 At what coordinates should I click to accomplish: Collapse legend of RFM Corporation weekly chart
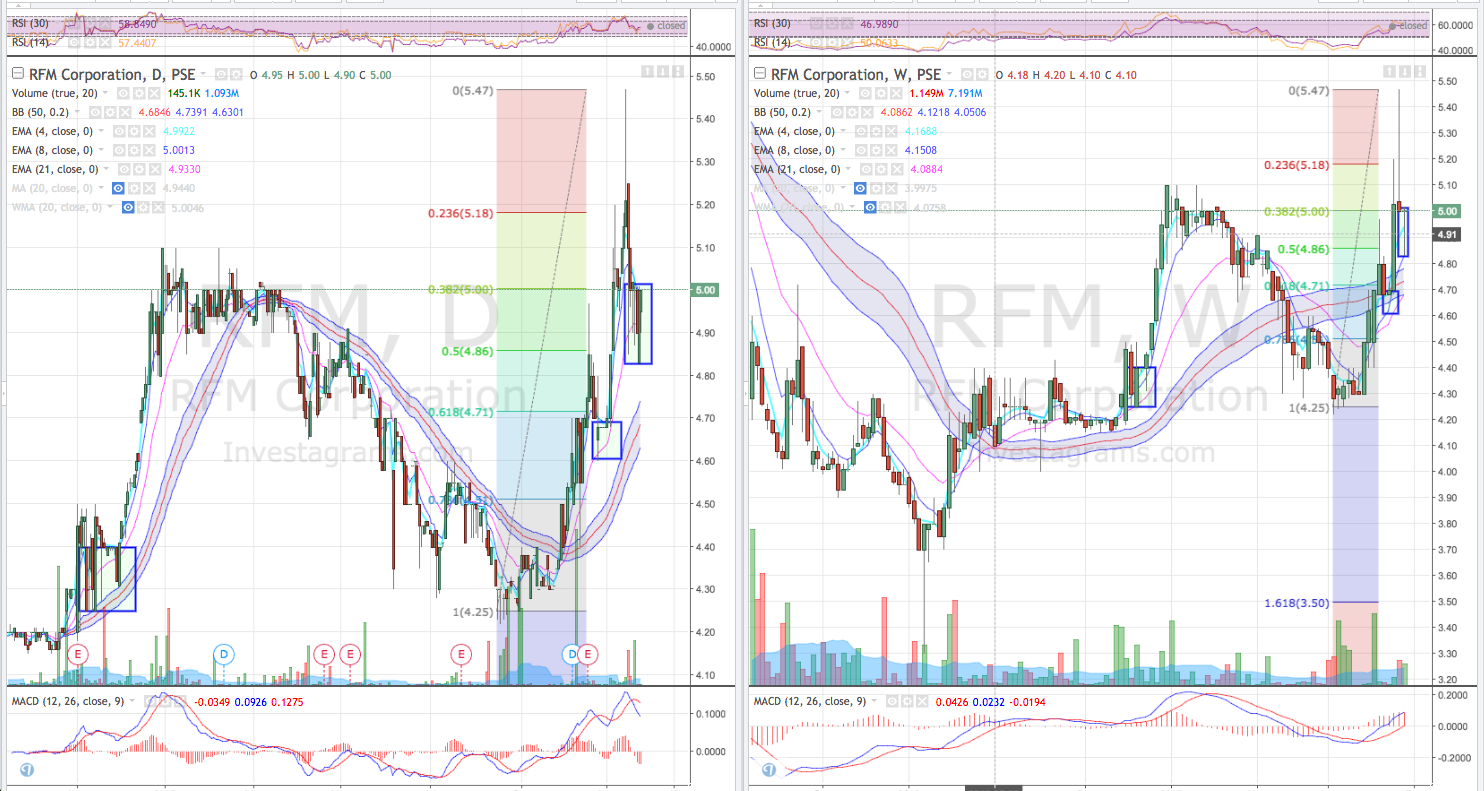760,73
